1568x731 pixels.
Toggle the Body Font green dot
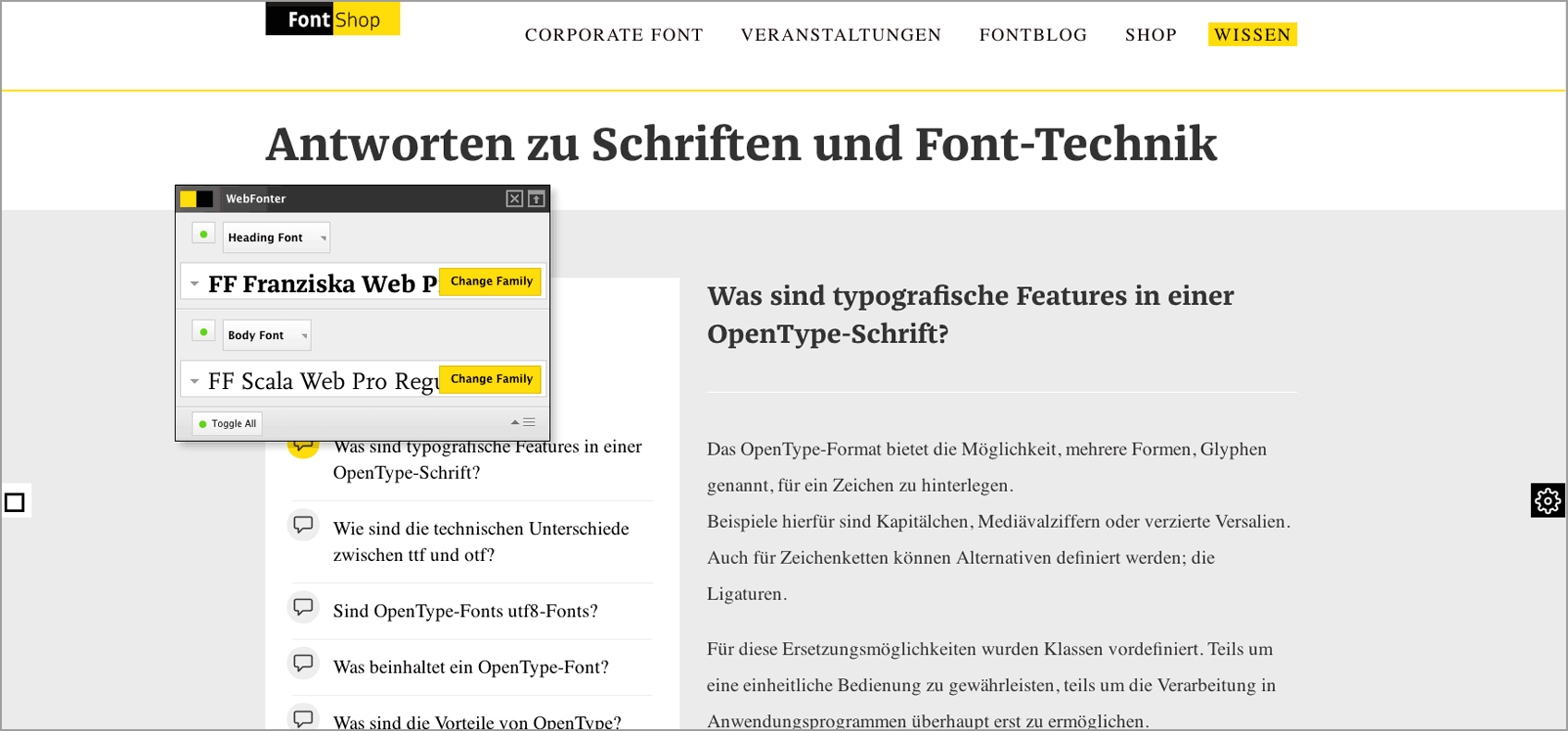203,332
